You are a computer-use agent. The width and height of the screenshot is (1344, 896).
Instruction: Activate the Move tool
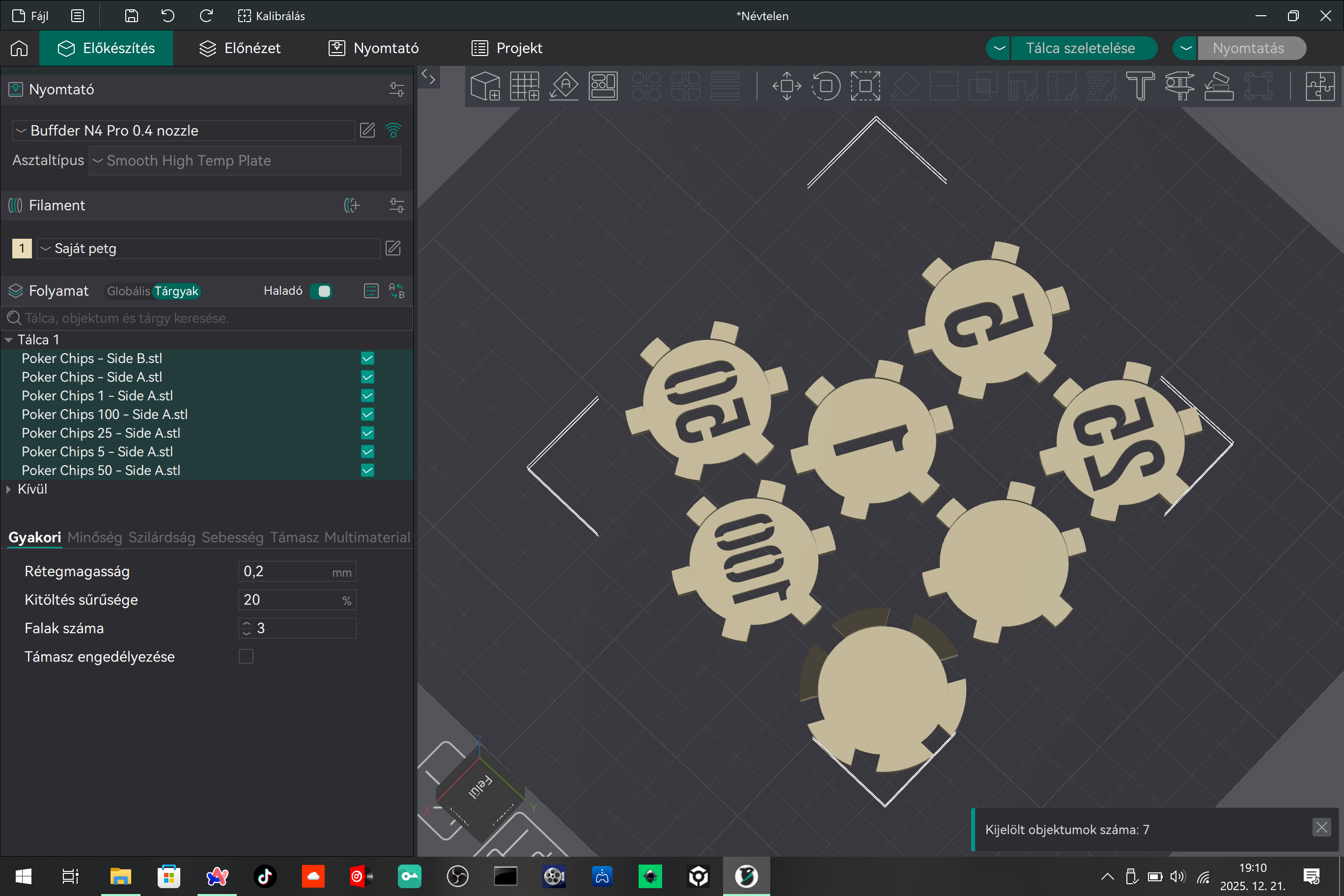coord(787,86)
